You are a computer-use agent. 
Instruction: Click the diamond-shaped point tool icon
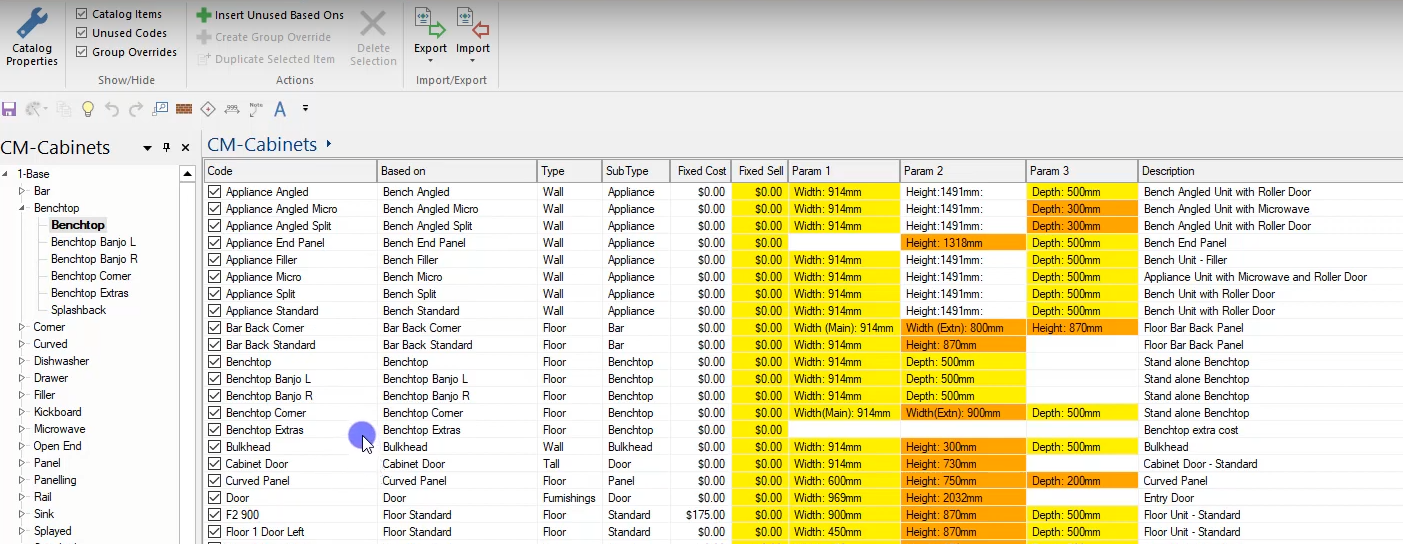[208, 108]
